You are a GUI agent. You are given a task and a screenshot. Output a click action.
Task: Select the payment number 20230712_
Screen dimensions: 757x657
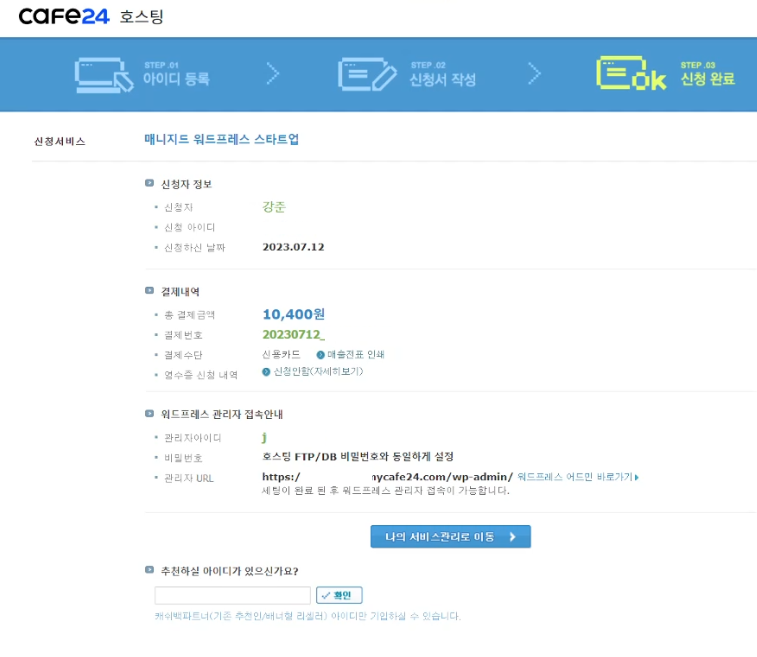point(294,335)
